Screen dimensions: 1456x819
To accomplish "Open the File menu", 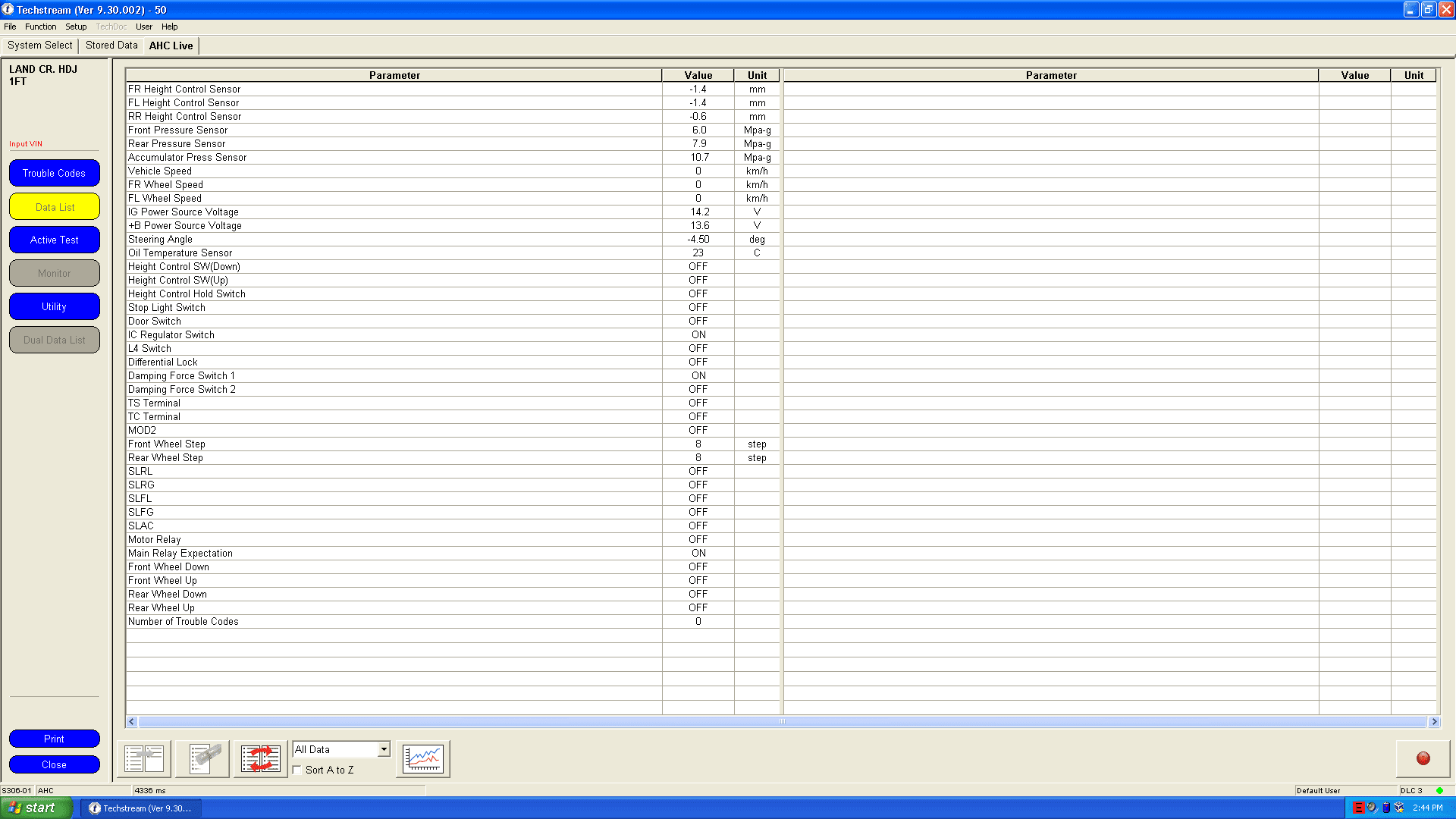I will pyautogui.click(x=10, y=27).
